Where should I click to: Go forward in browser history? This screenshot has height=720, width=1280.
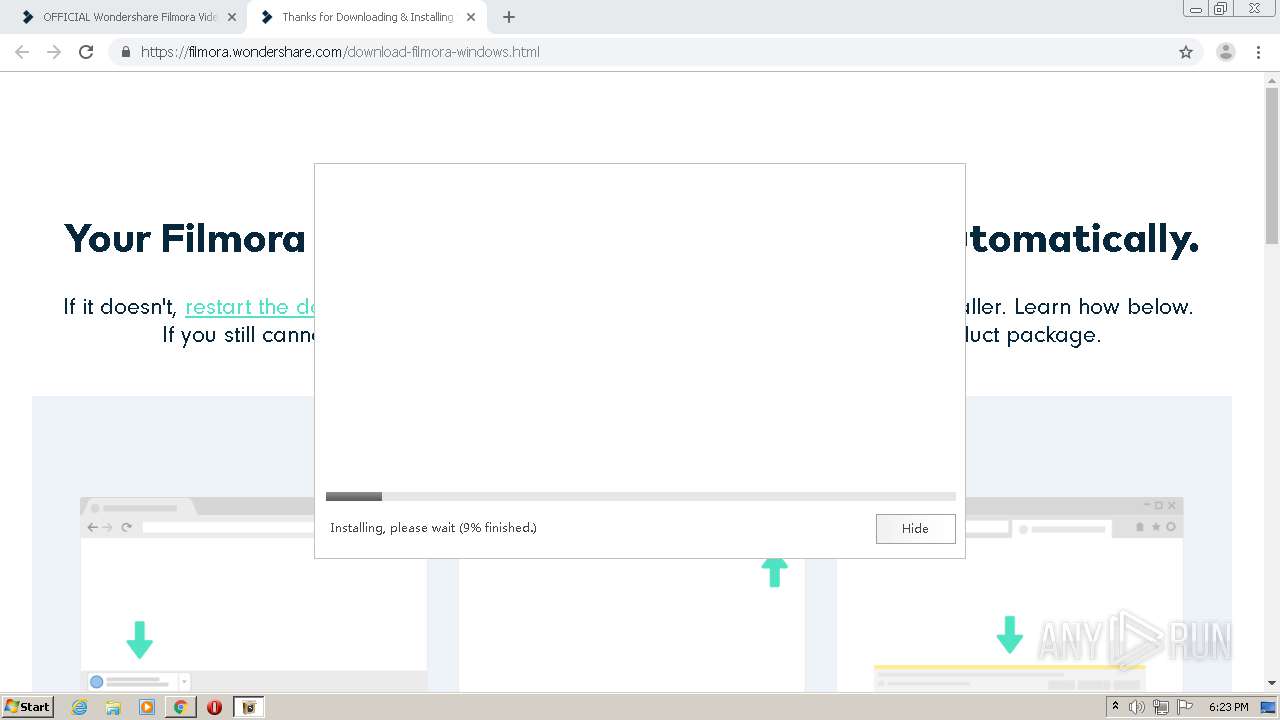(54, 52)
